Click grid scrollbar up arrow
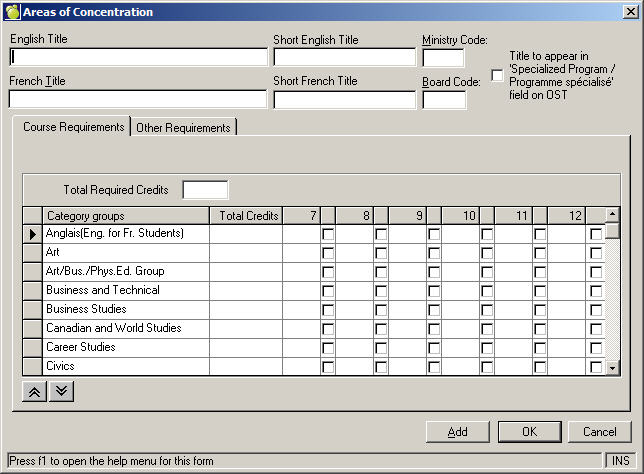 (613, 215)
